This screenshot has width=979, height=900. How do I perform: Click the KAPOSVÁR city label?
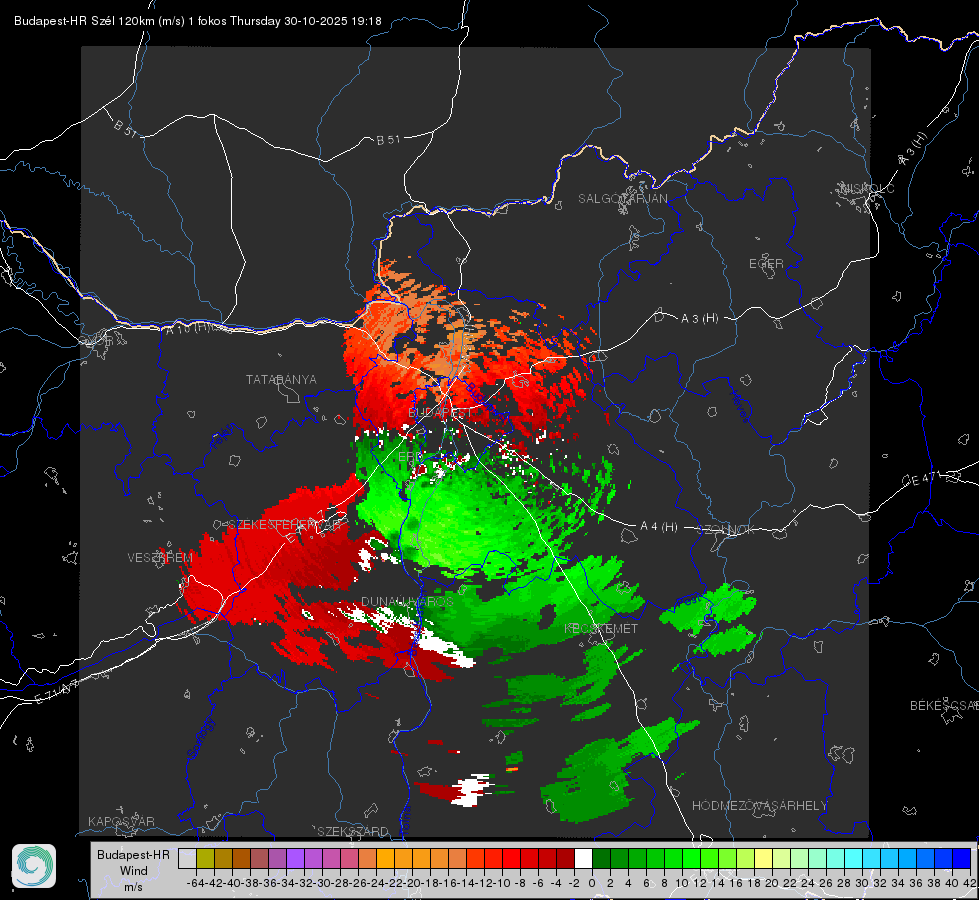coord(121,821)
